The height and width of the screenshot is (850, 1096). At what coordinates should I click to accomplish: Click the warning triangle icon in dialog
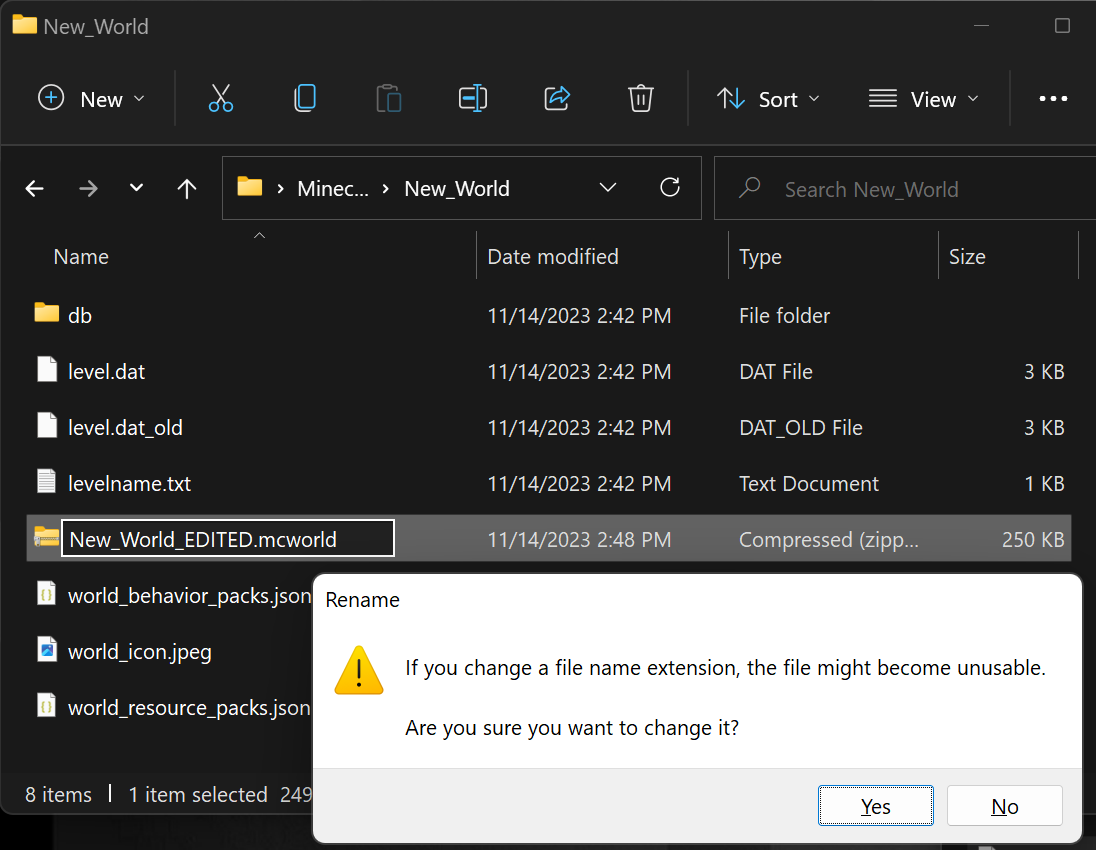click(x=359, y=671)
